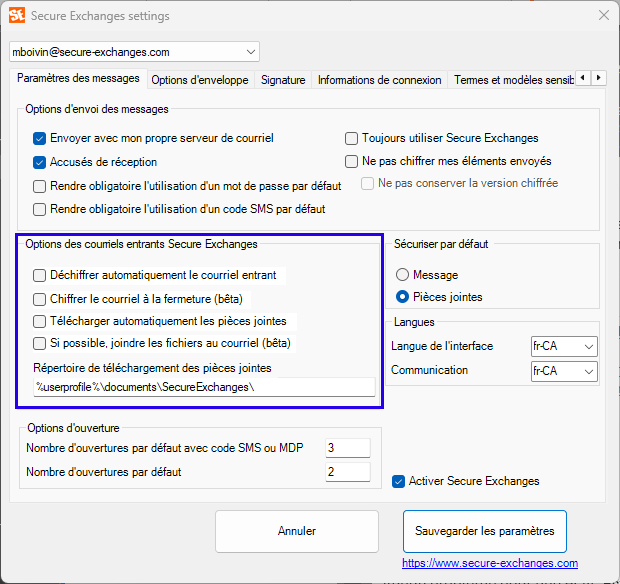
Task: Open the Signature tab
Action: [283, 80]
